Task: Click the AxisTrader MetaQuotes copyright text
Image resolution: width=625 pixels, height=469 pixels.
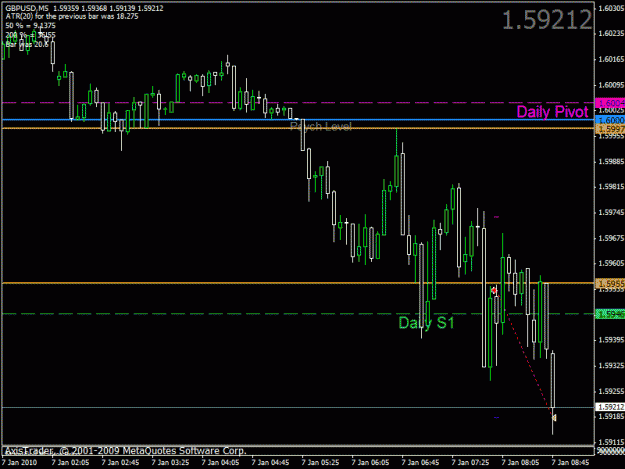Action: click(126, 451)
